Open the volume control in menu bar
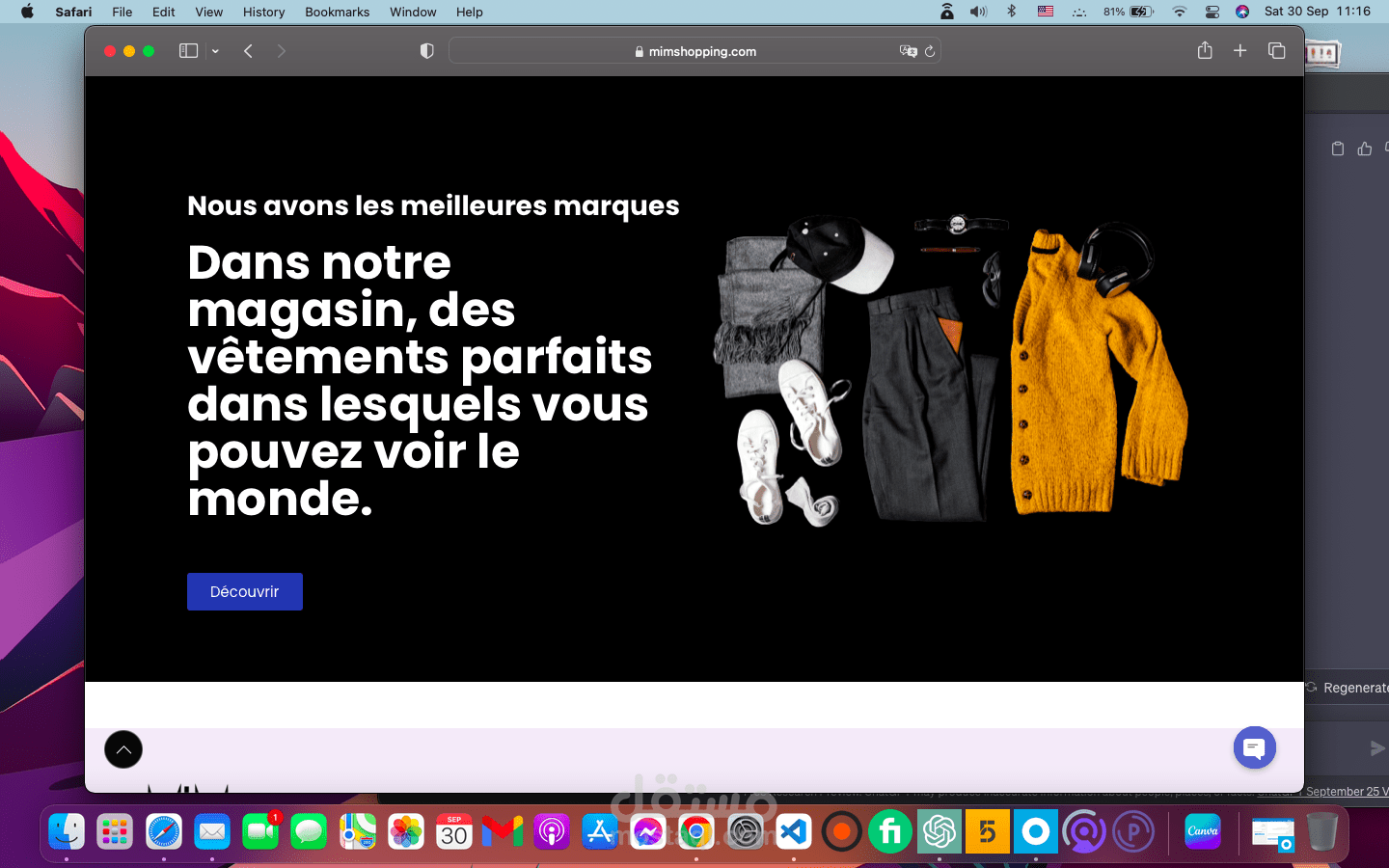 click(978, 12)
